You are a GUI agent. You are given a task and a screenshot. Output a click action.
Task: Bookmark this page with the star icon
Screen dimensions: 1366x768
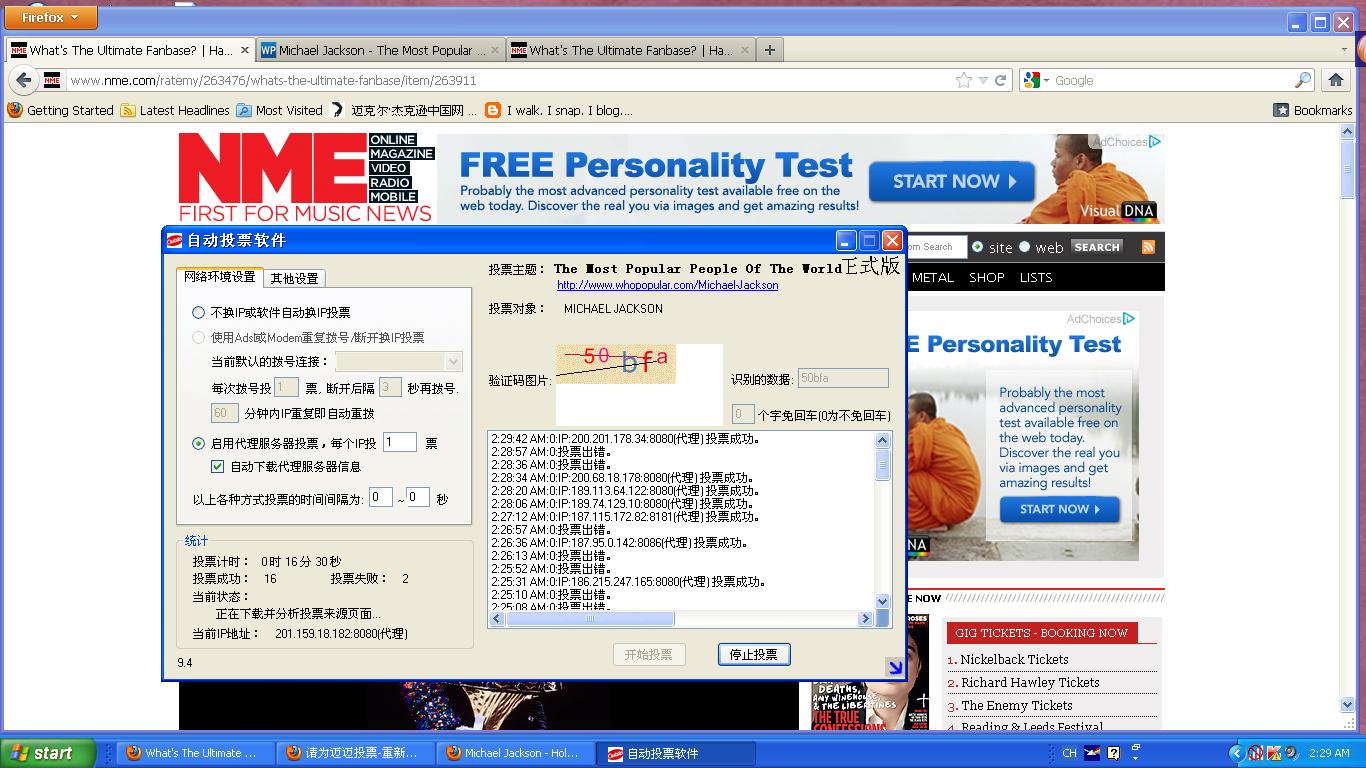coord(963,80)
